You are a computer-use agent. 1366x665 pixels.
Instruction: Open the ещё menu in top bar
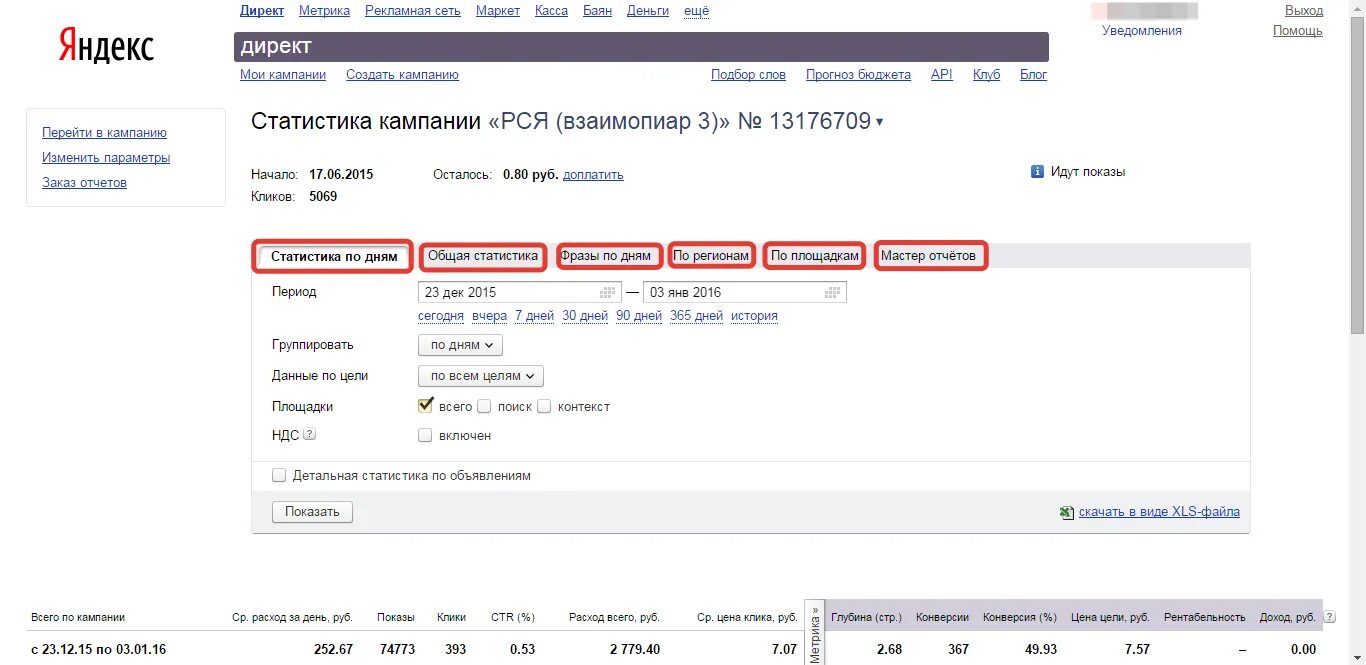pyautogui.click(x=696, y=11)
